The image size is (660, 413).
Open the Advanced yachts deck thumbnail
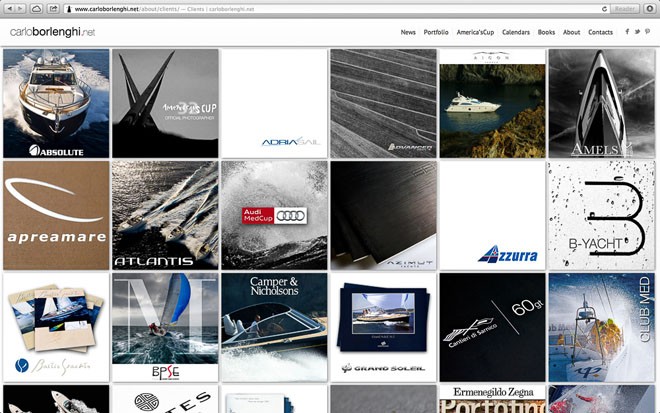pyautogui.click(x=383, y=104)
